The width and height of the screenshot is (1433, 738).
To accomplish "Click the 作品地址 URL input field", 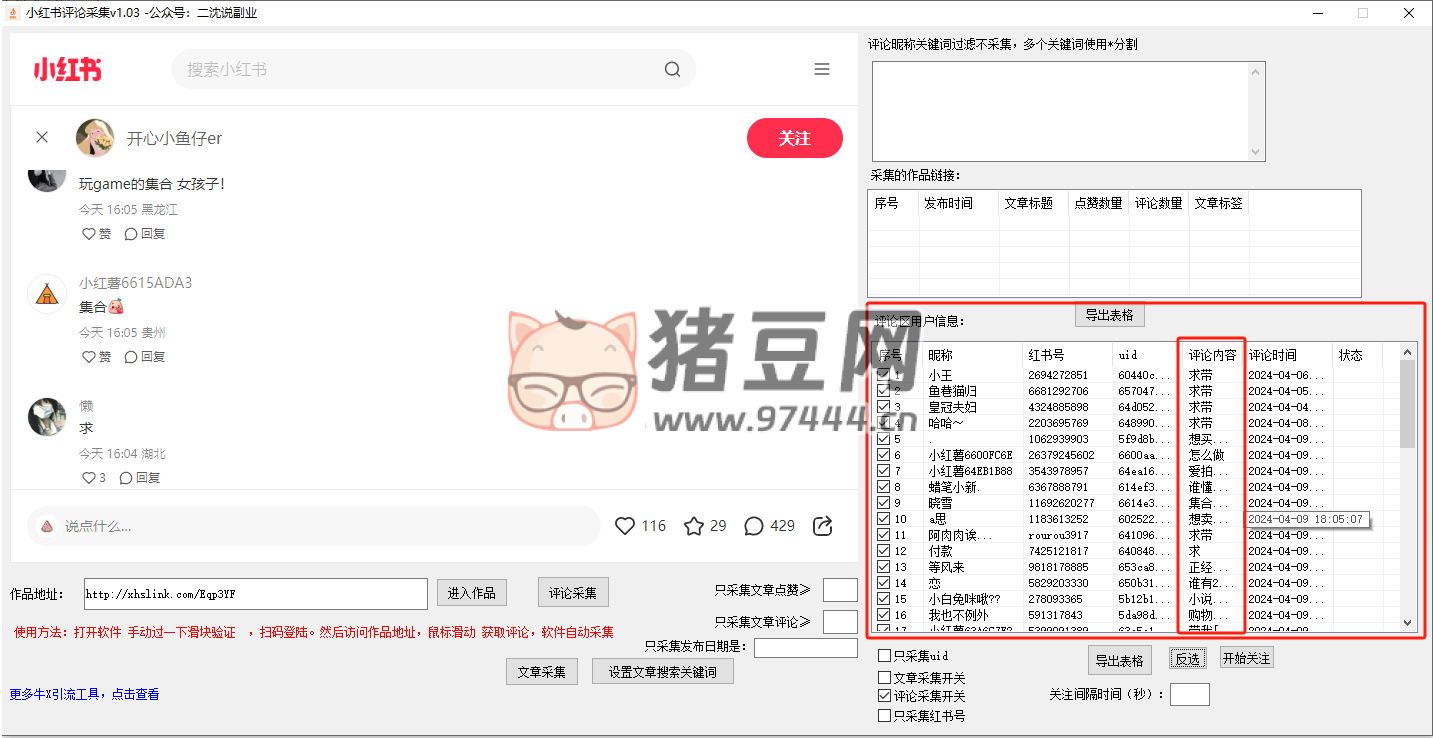I will [255, 594].
